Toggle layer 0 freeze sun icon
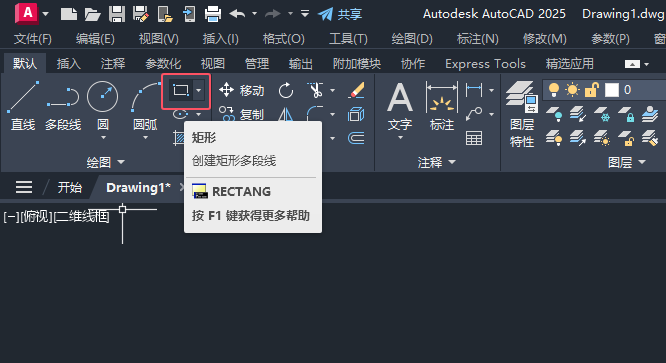The width and height of the screenshot is (666, 363). pos(573,90)
